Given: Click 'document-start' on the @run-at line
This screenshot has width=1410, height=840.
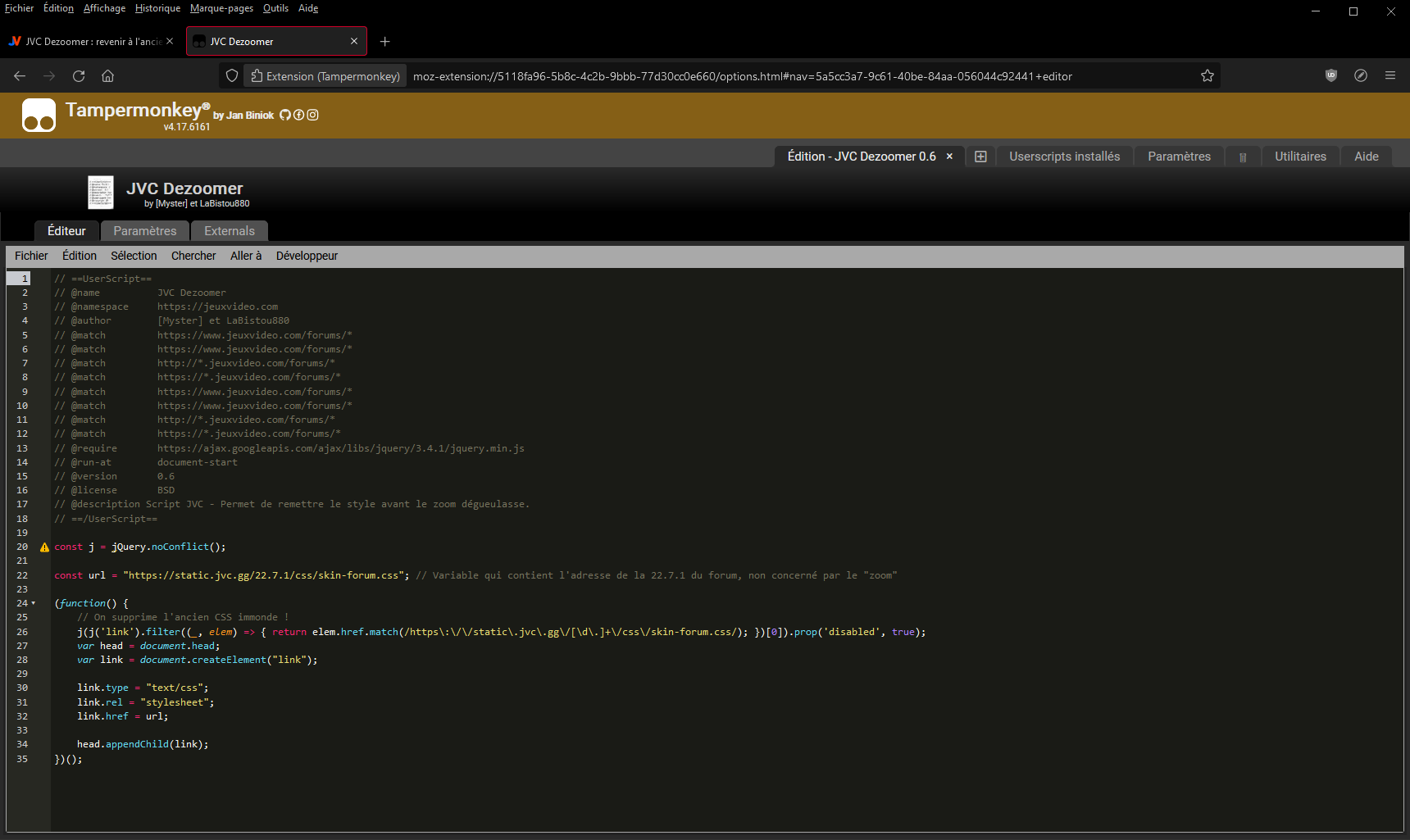Looking at the screenshot, I should click(x=198, y=462).
